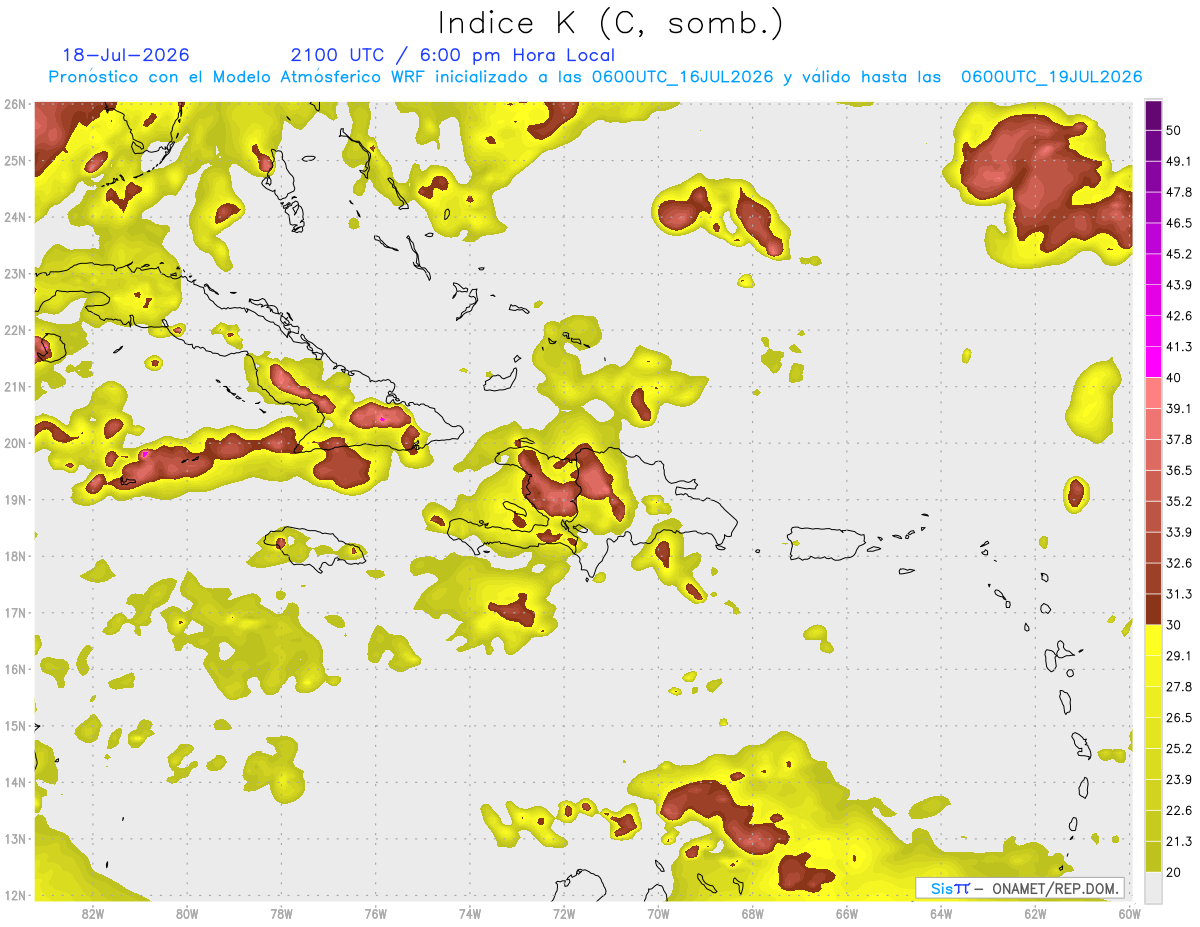
Task: Pick the 76W longitude axis label
Action: [375, 913]
